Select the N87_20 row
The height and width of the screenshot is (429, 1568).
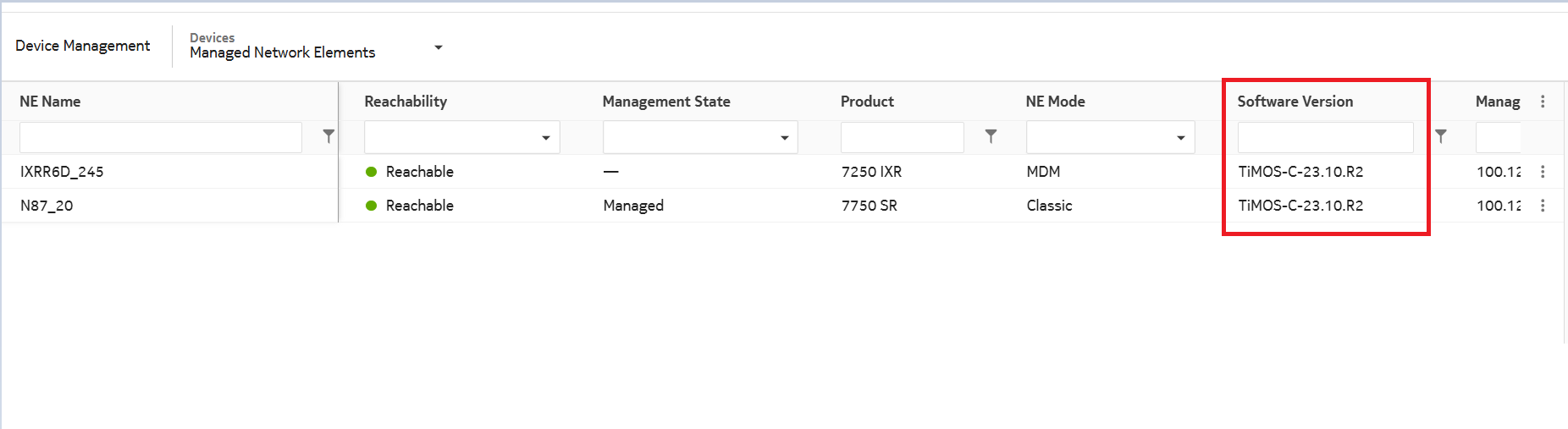click(47, 206)
